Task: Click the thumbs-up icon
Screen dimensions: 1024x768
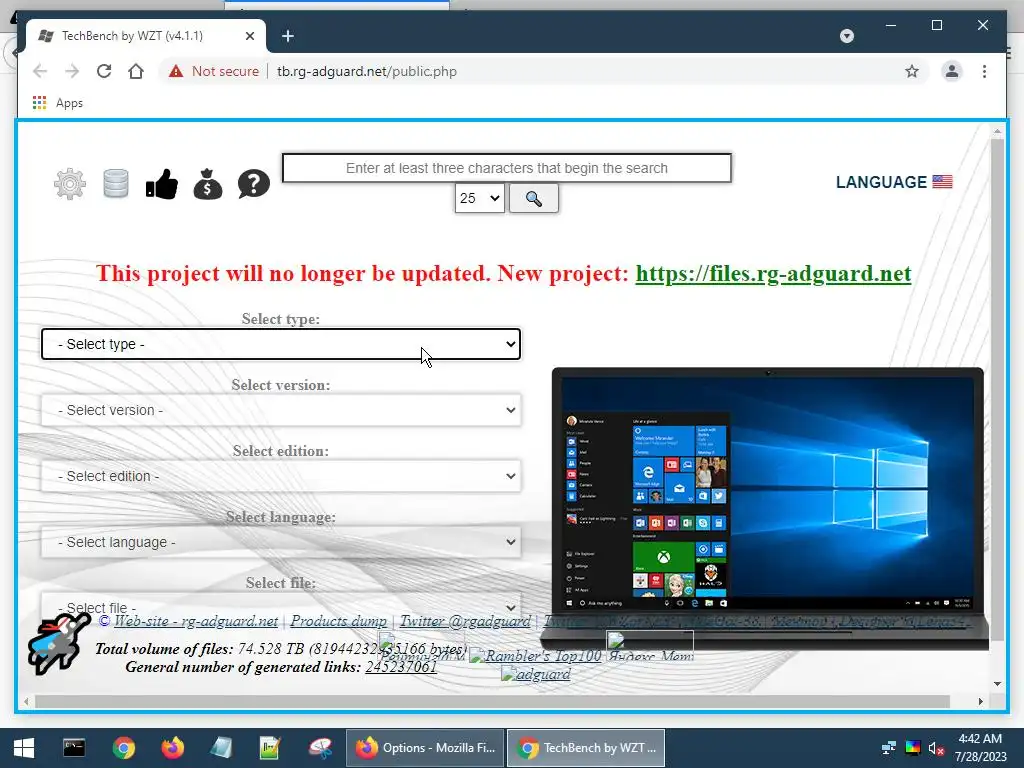Action: coord(161,184)
